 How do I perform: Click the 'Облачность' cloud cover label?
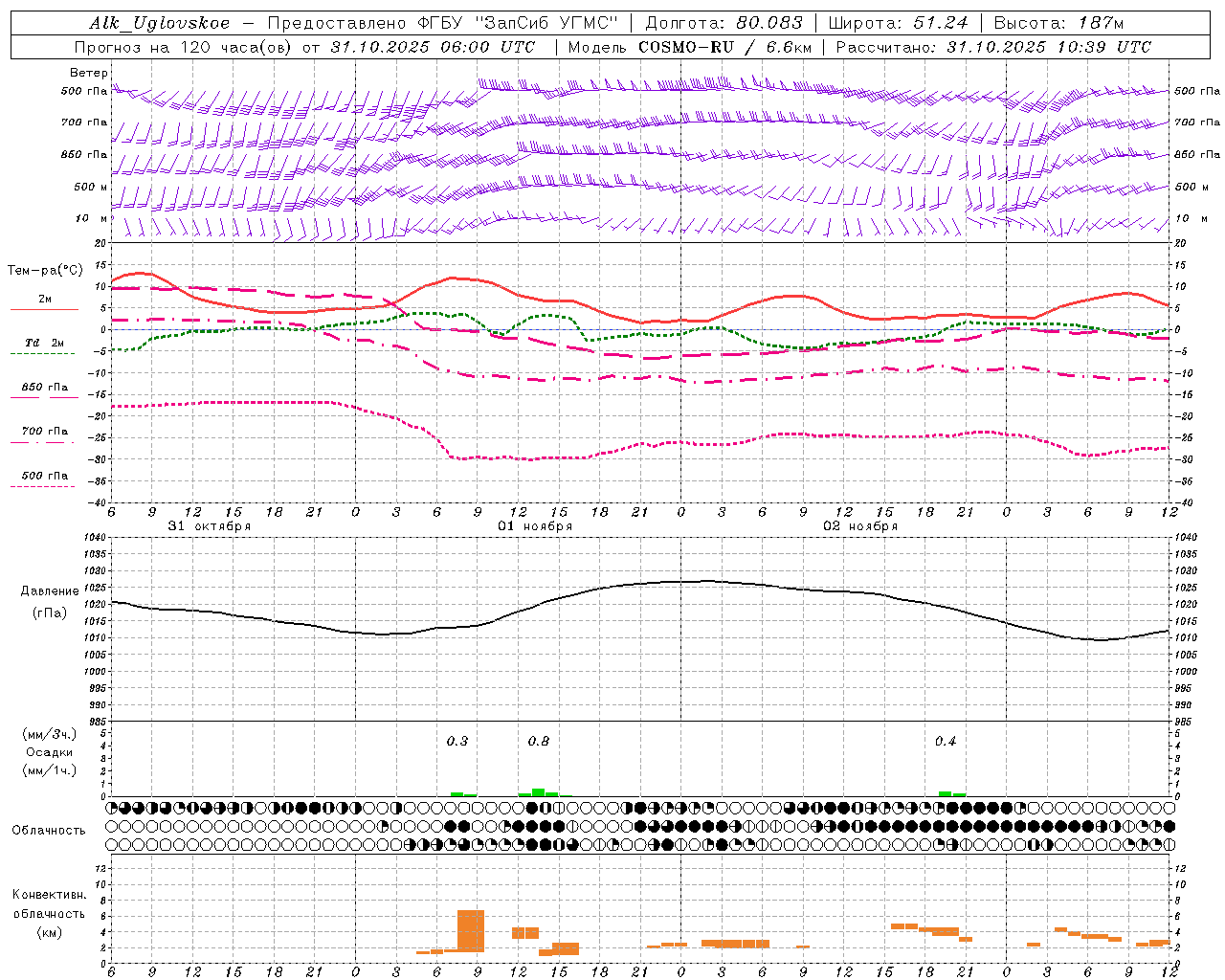tap(49, 831)
